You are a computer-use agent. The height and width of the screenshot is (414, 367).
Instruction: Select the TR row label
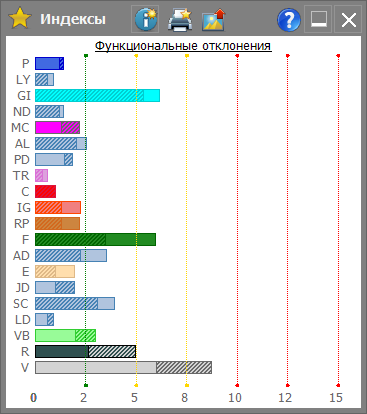(21, 175)
